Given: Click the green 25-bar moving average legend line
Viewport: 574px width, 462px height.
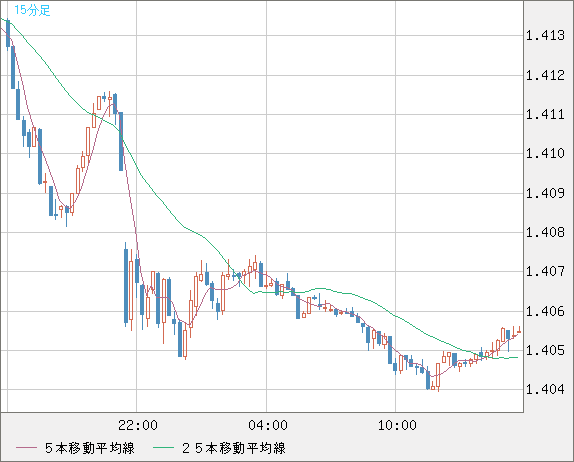Looking at the screenshot, I should 163,448.
